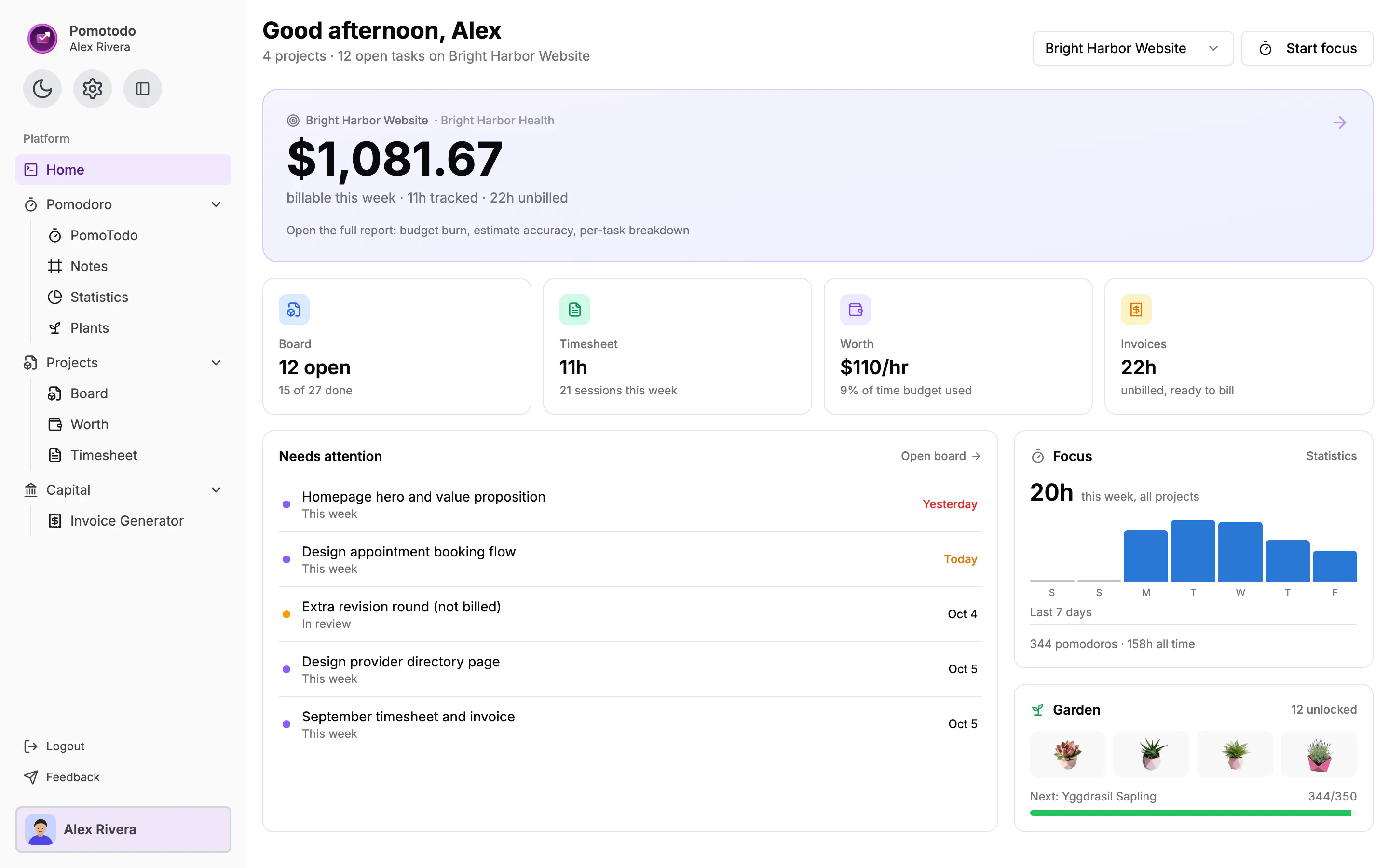Image resolution: width=1389 pixels, height=868 pixels.
Task: Collapse the Projects section chevron
Action: click(x=216, y=363)
